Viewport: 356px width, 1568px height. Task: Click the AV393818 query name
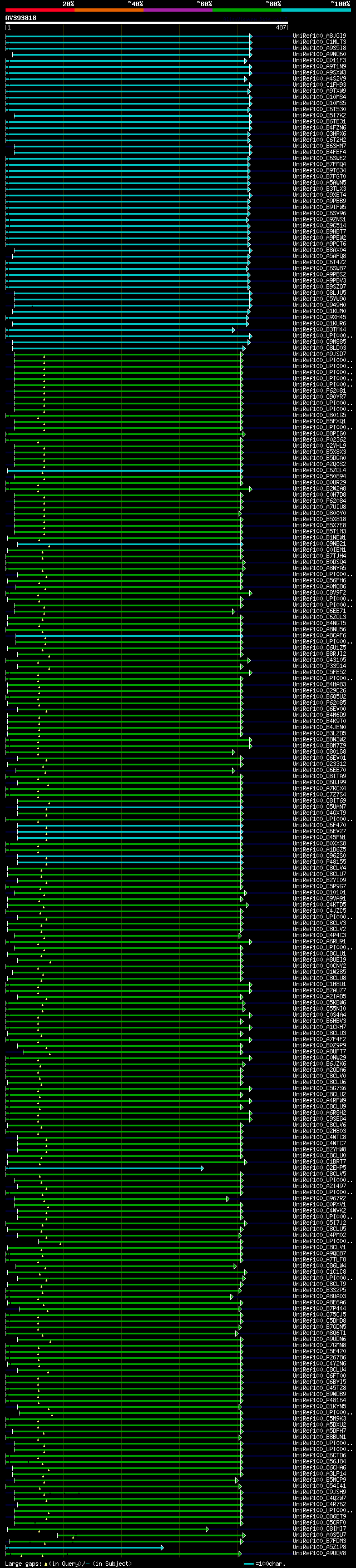point(21,18)
